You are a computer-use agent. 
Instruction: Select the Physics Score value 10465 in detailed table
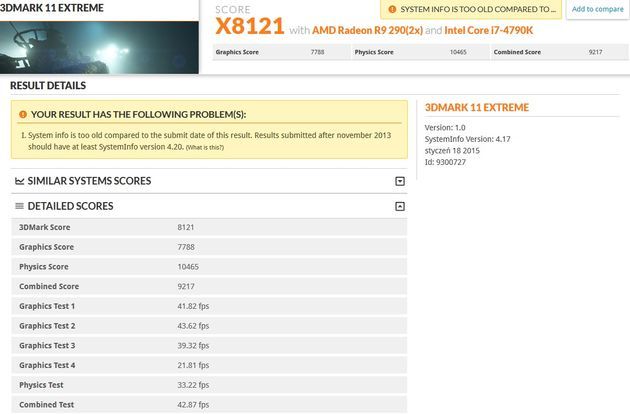tap(188, 267)
